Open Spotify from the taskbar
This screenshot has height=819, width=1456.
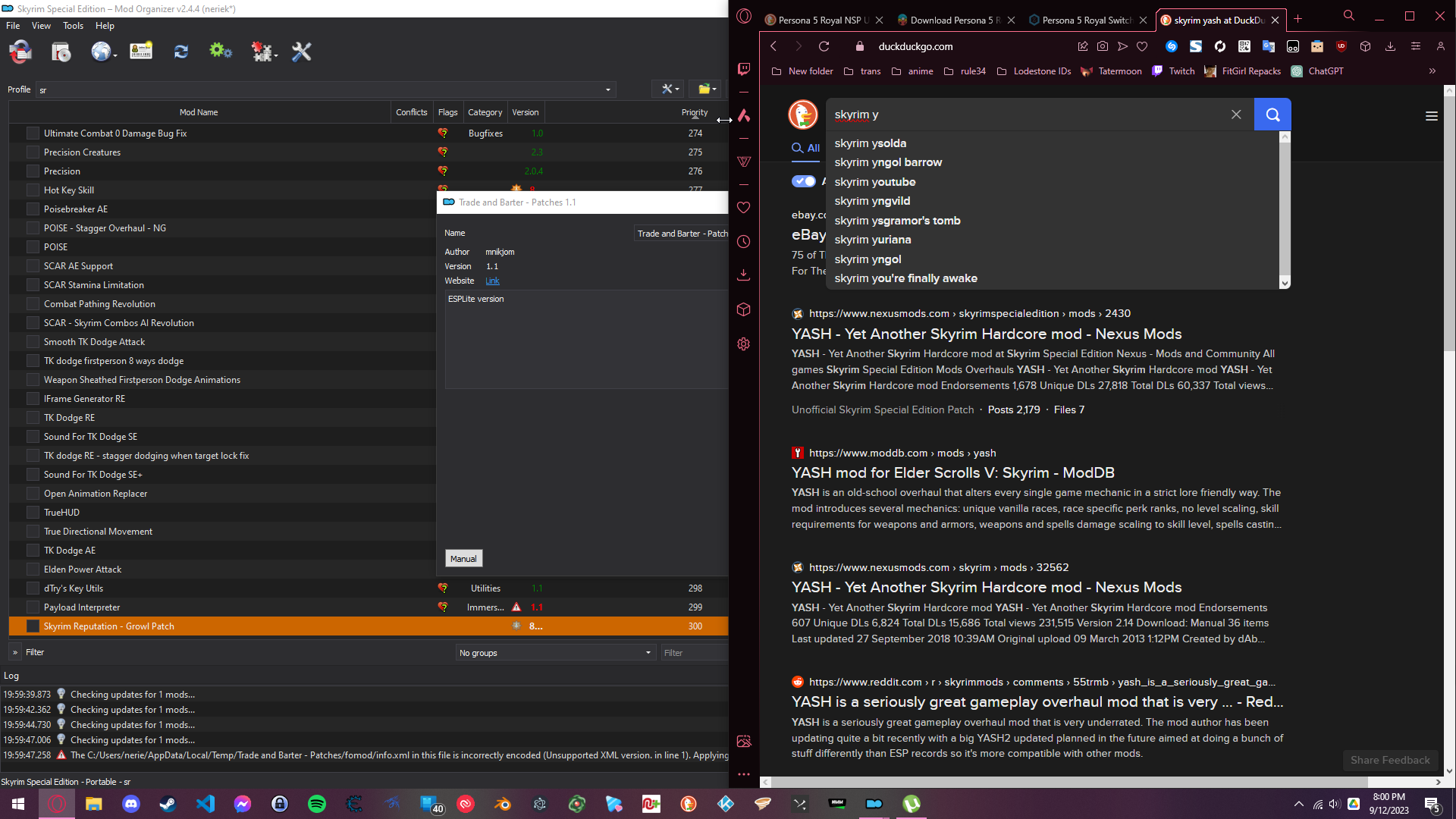coord(317,804)
